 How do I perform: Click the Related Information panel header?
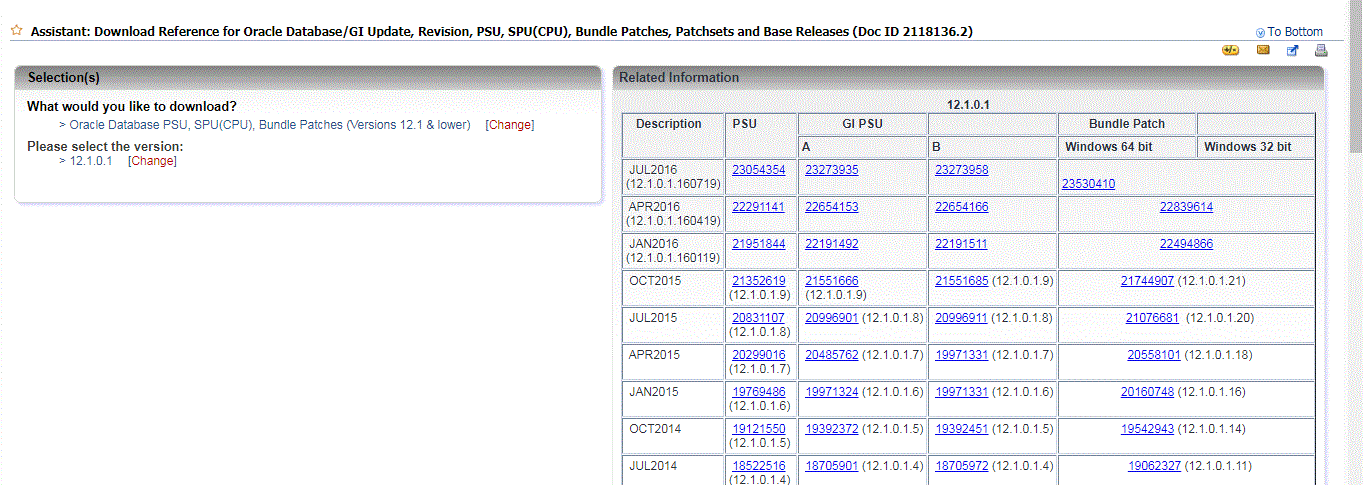coord(968,77)
